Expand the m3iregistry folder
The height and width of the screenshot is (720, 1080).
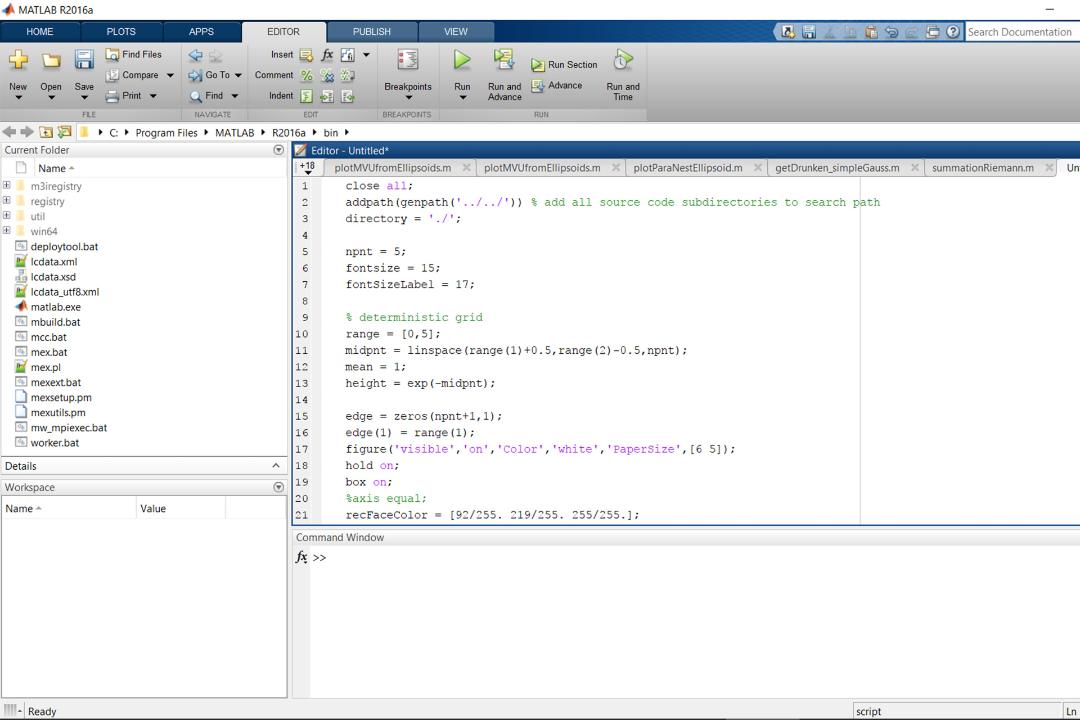6,185
